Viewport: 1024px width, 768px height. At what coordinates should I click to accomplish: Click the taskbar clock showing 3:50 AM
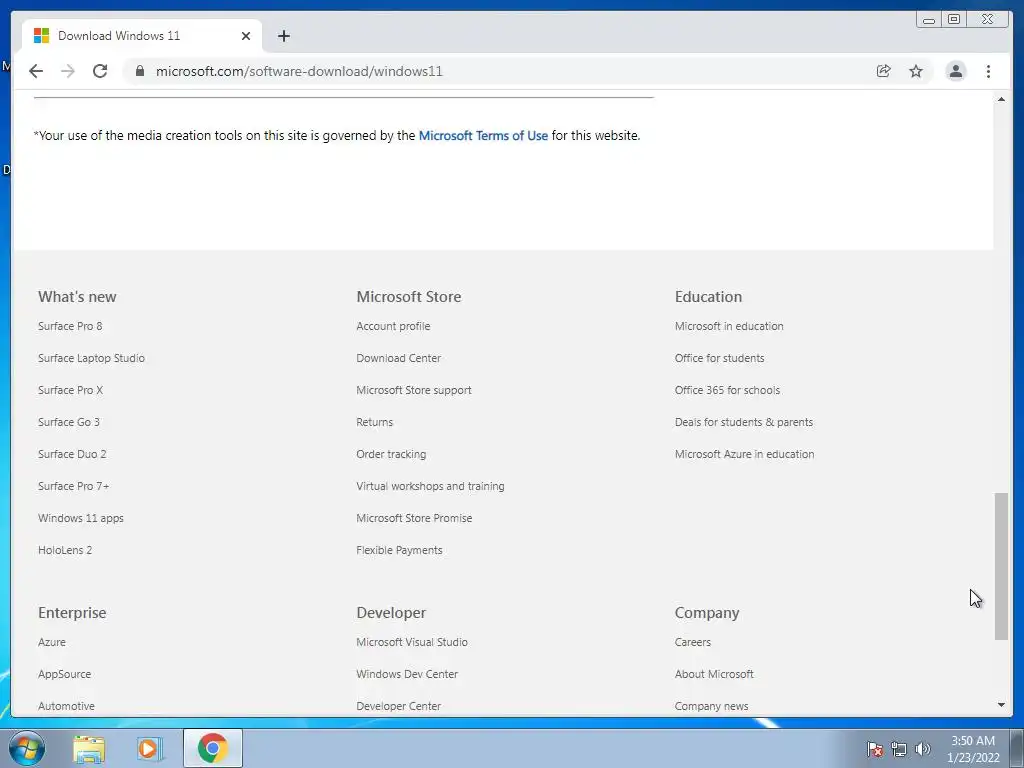click(973, 749)
